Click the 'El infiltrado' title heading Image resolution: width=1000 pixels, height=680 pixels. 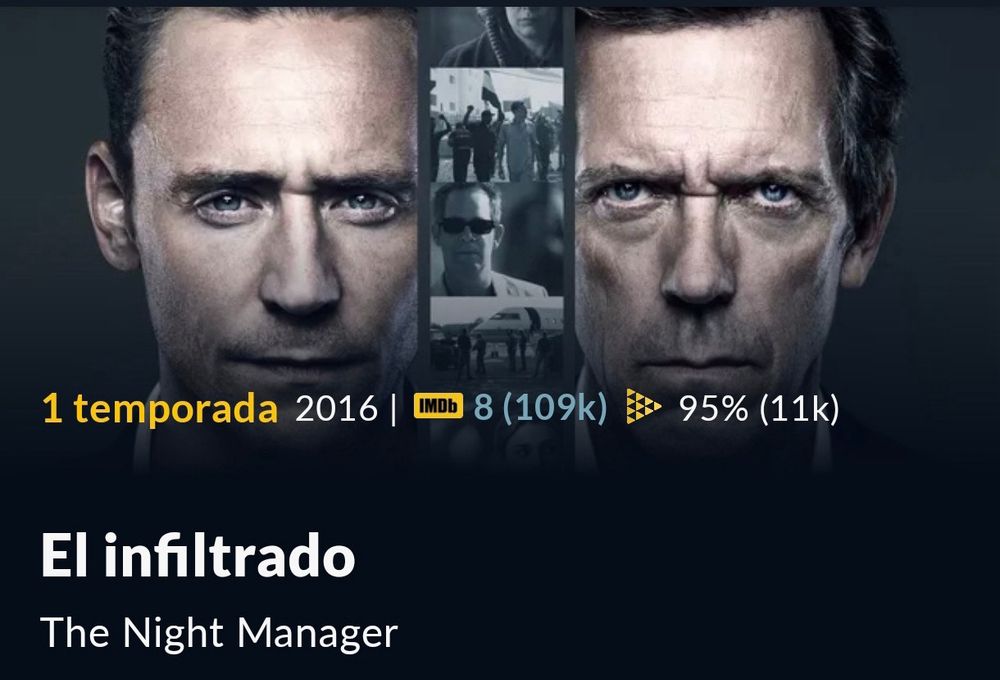(x=198, y=556)
